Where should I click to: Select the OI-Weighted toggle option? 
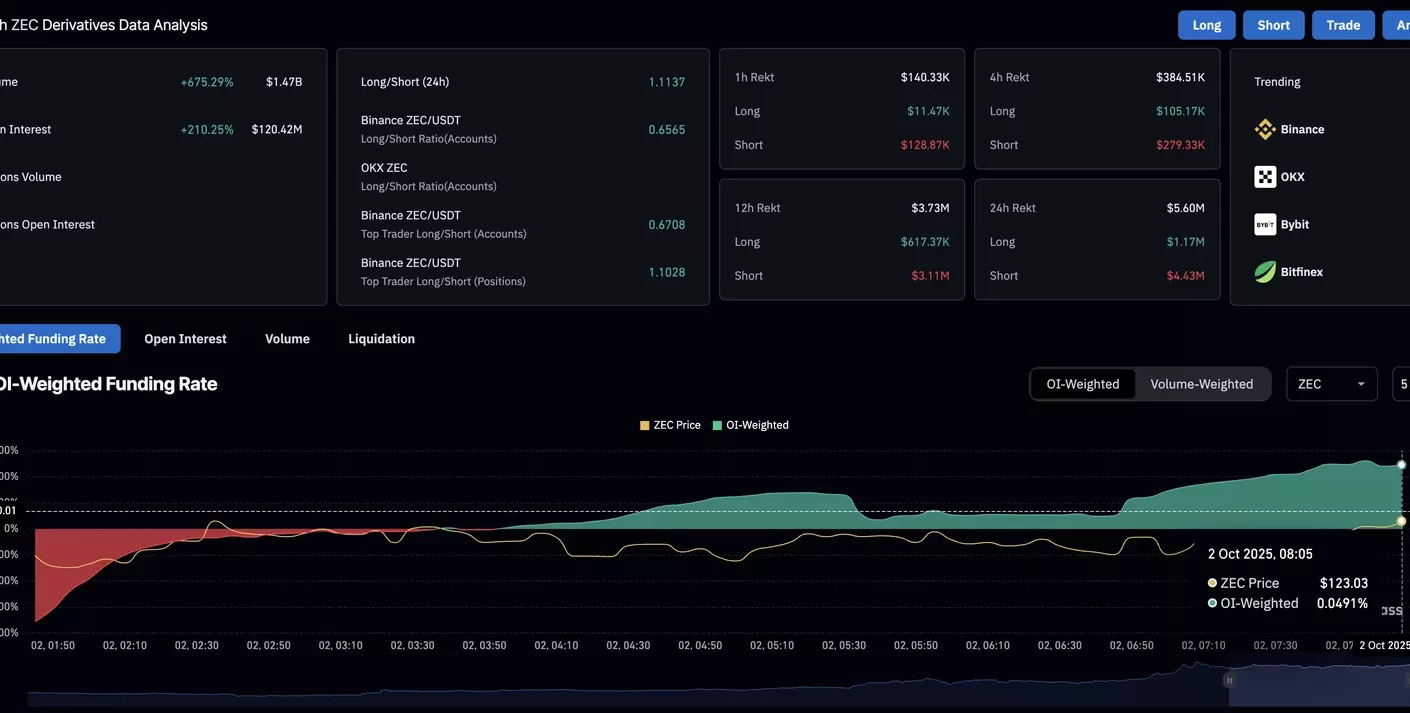pyautogui.click(x=1082, y=384)
